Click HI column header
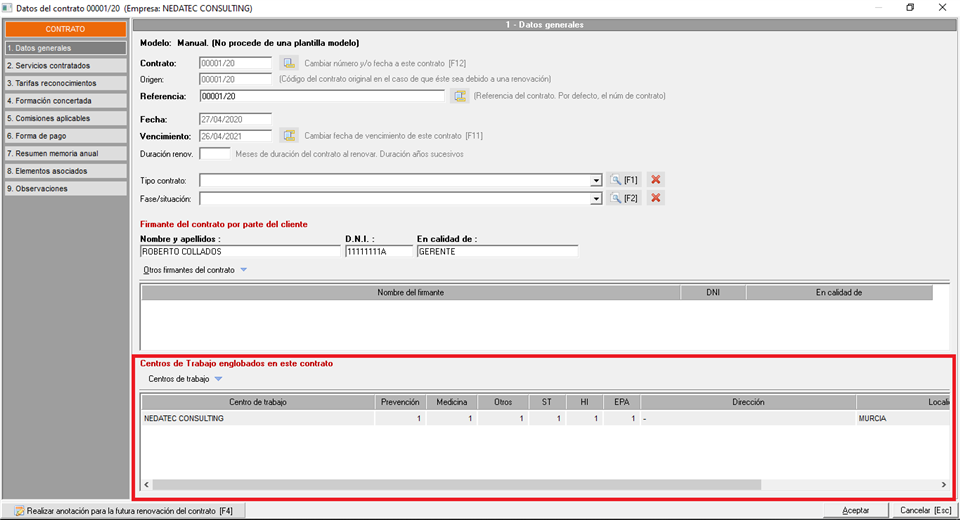The width and height of the screenshot is (960, 520). coord(585,402)
